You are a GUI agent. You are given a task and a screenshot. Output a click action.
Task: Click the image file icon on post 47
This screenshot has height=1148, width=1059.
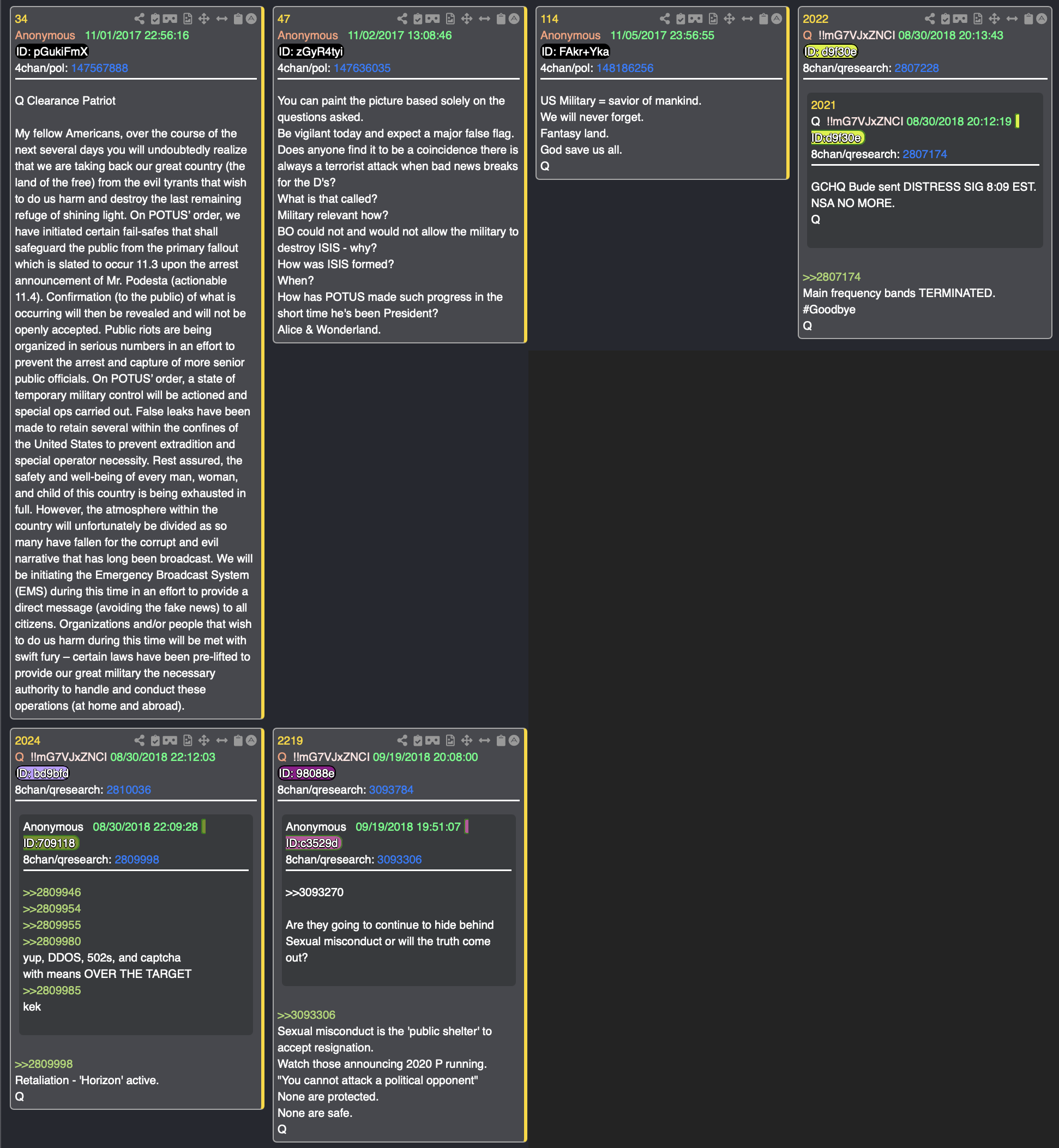pos(450,19)
